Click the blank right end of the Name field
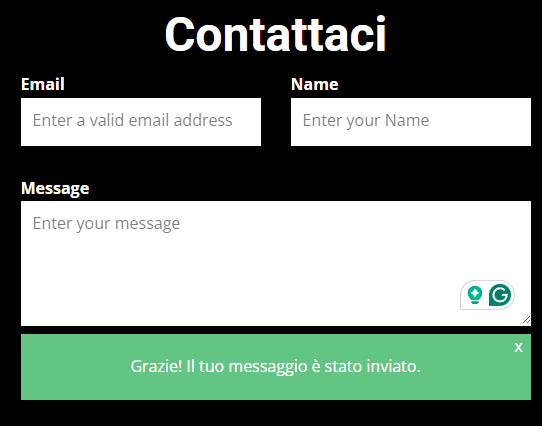Screen dimensions: 542x426 491,122
